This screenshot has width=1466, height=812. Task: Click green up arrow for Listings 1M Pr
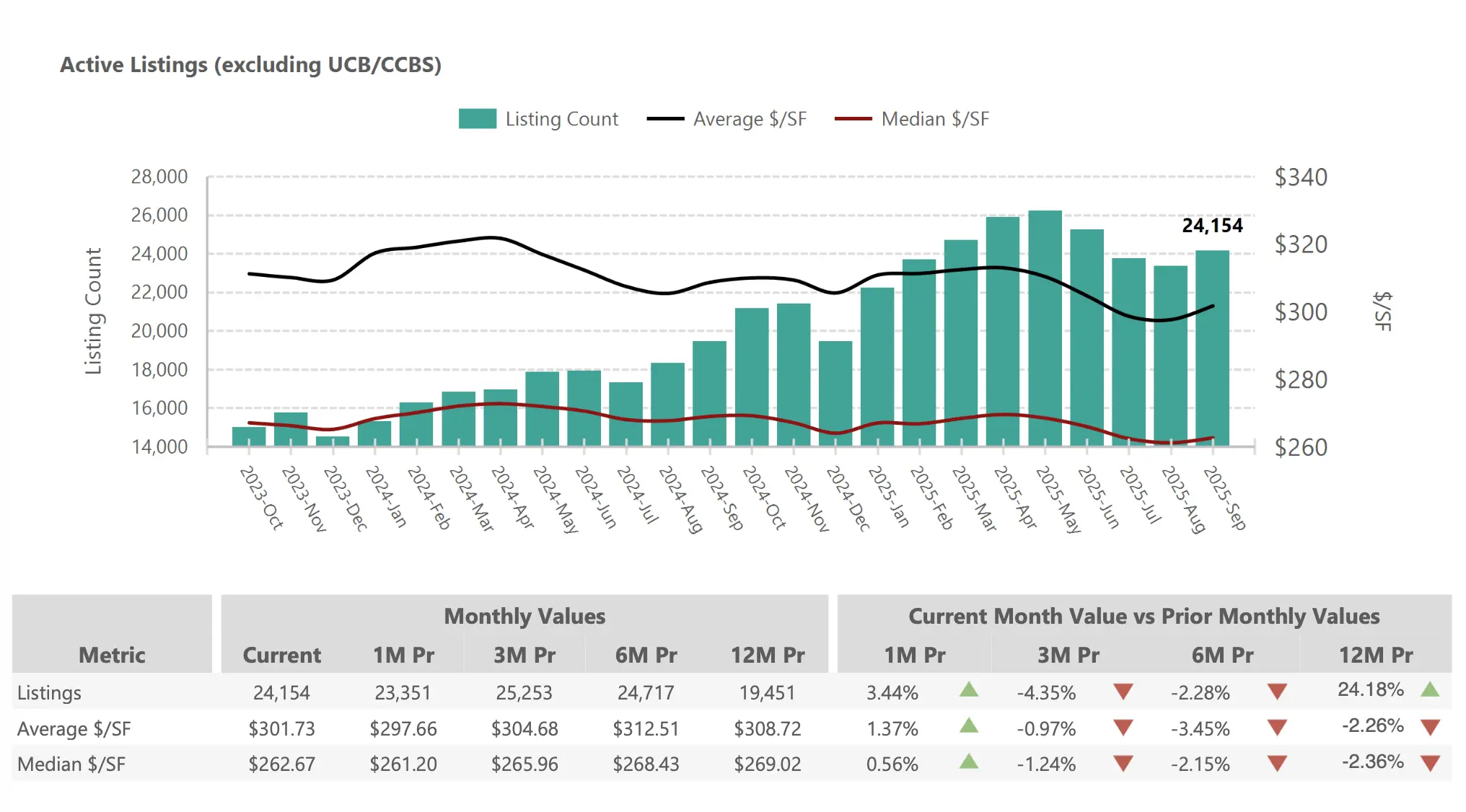pyautogui.click(x=969, y=690)
